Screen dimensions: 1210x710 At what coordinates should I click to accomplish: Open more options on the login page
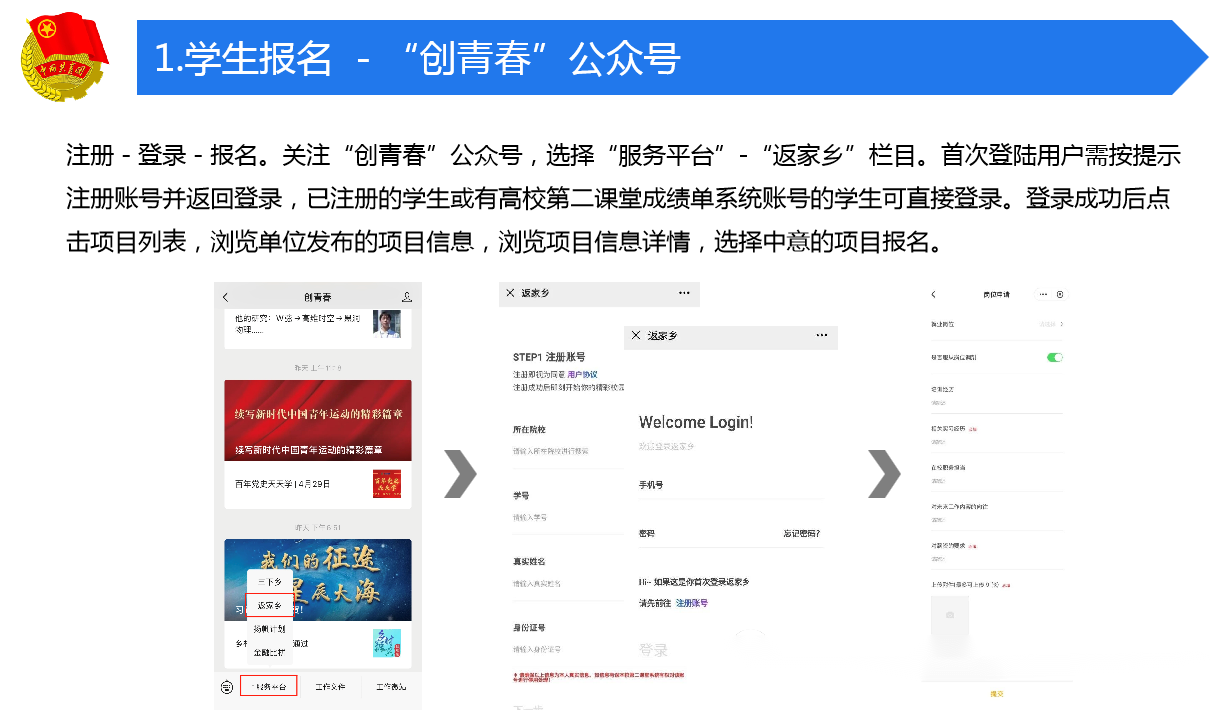click(821, 335)
